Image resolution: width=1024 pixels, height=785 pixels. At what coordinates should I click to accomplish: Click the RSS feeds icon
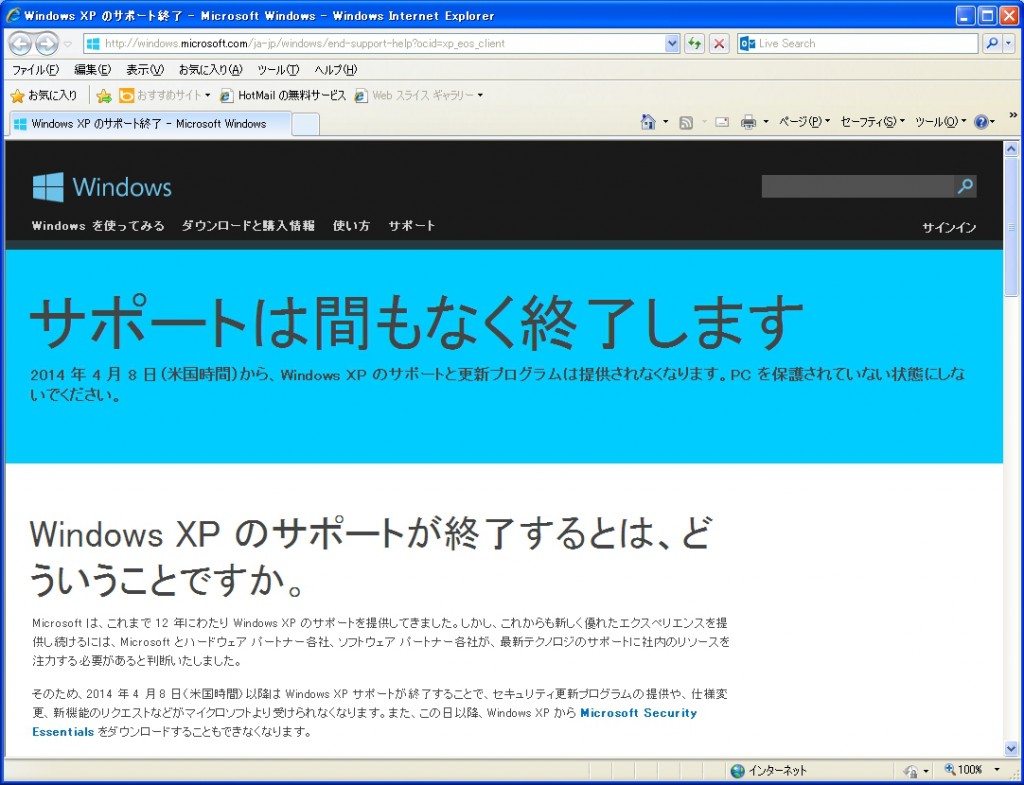(686, 122)
